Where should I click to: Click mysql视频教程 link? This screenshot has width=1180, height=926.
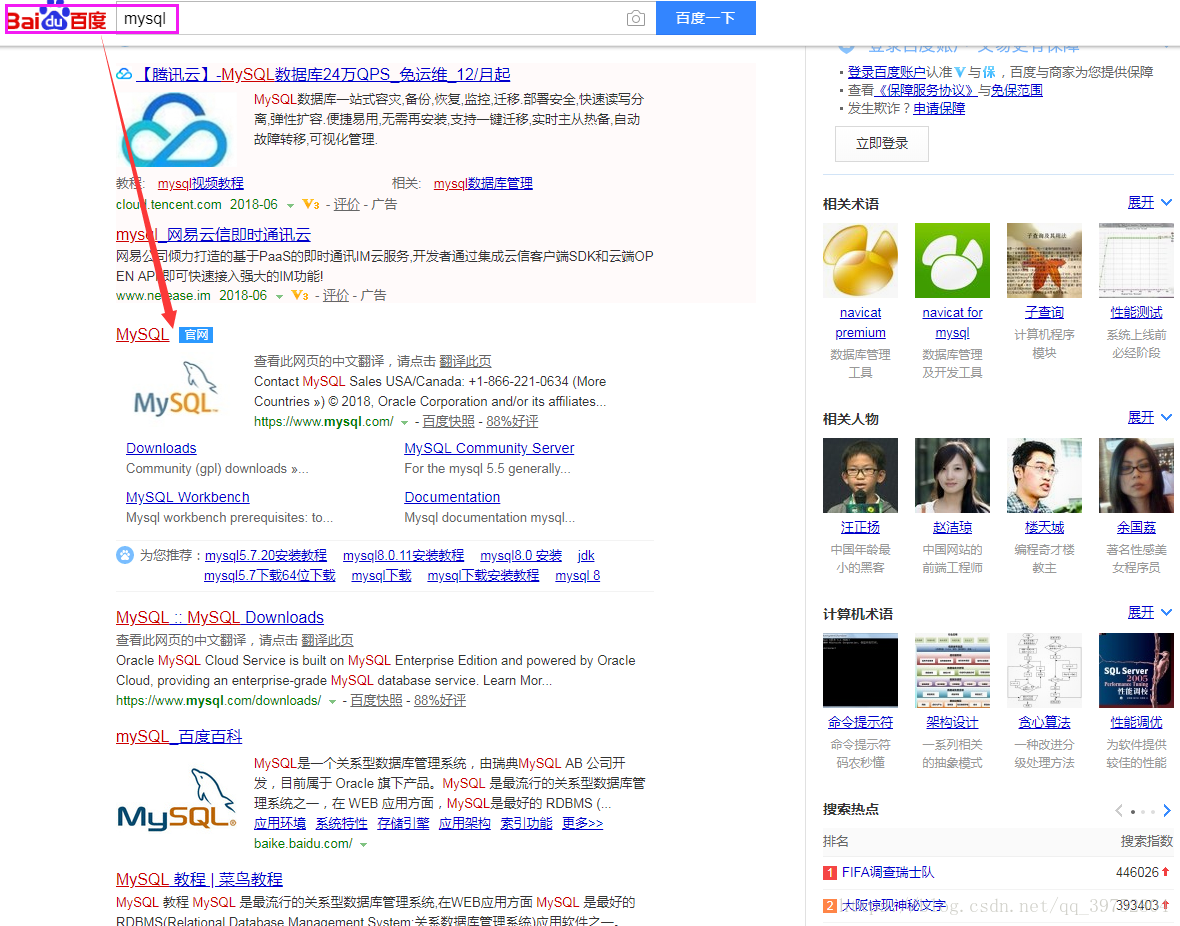(x=201, y=183)
